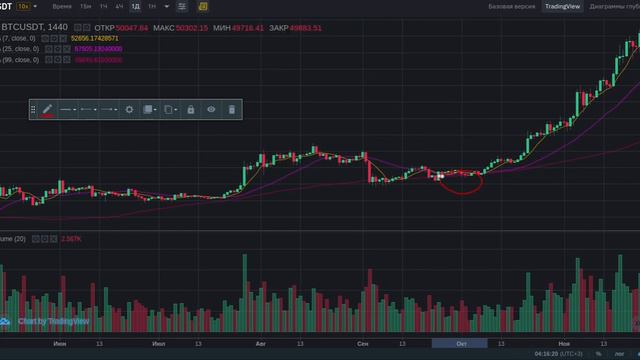Image resolution: width=640 pixels, height=360 pixels.
Task: Toggle percent scale % button
Action: click(598, 354)
